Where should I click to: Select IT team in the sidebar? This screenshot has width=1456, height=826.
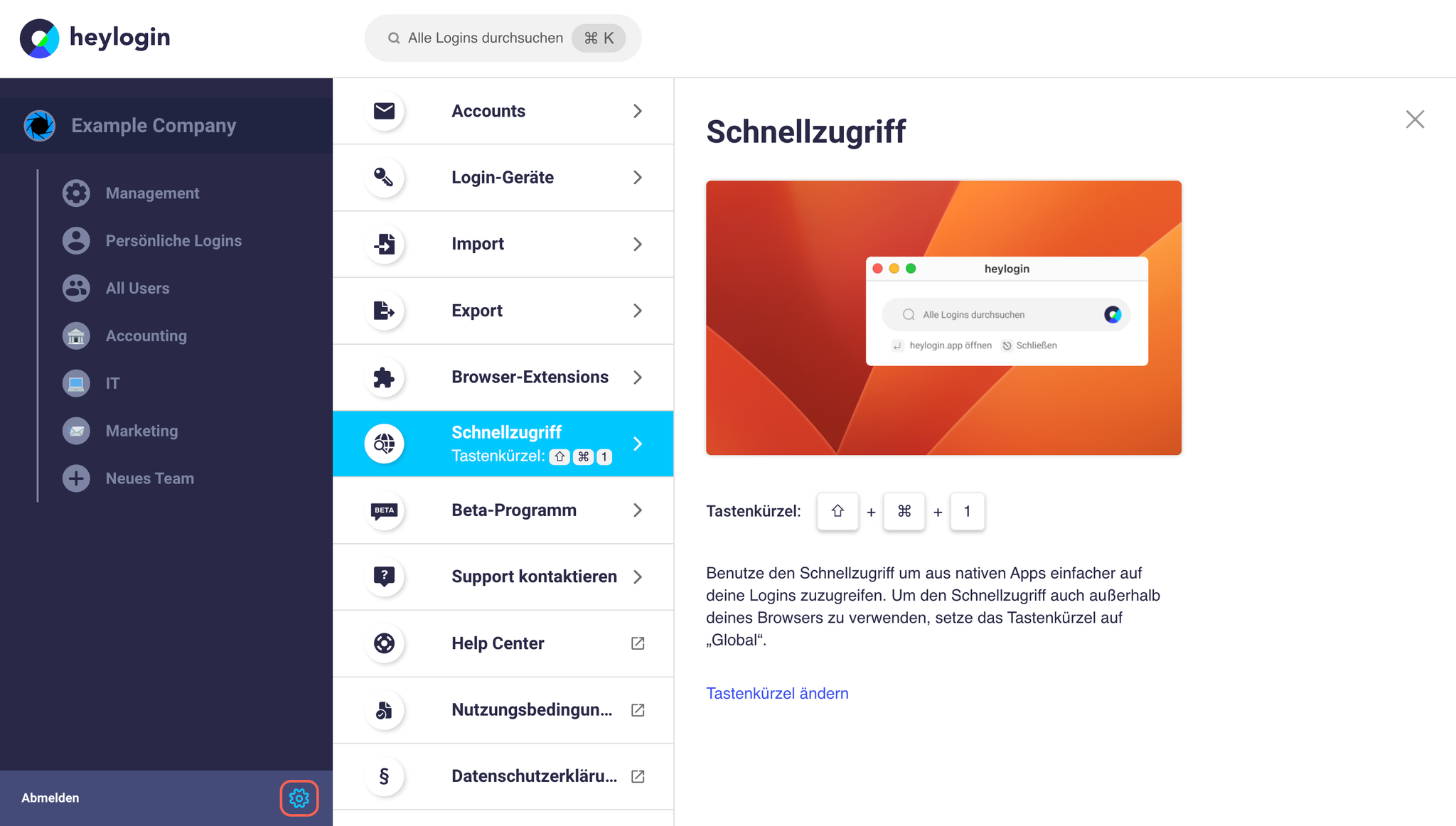112,384
